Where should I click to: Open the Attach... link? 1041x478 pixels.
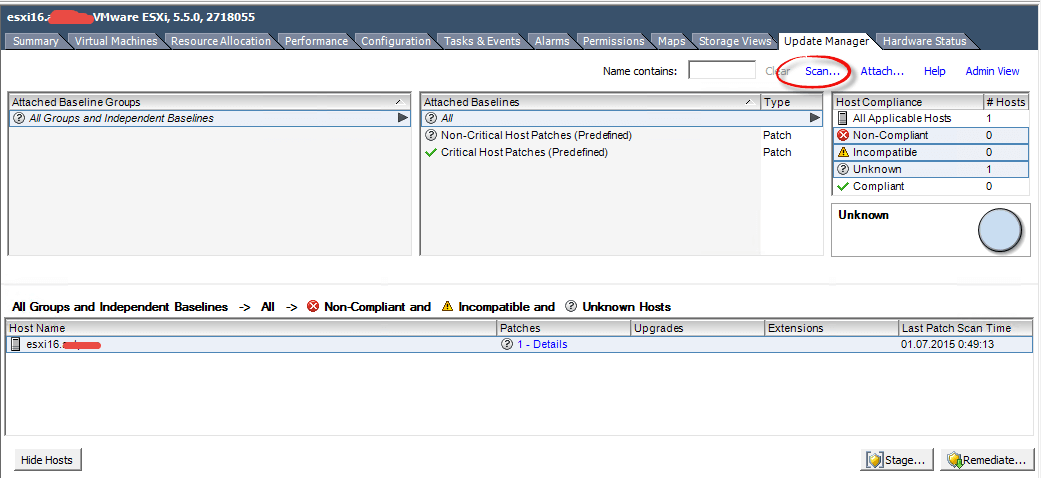point(882,71)
